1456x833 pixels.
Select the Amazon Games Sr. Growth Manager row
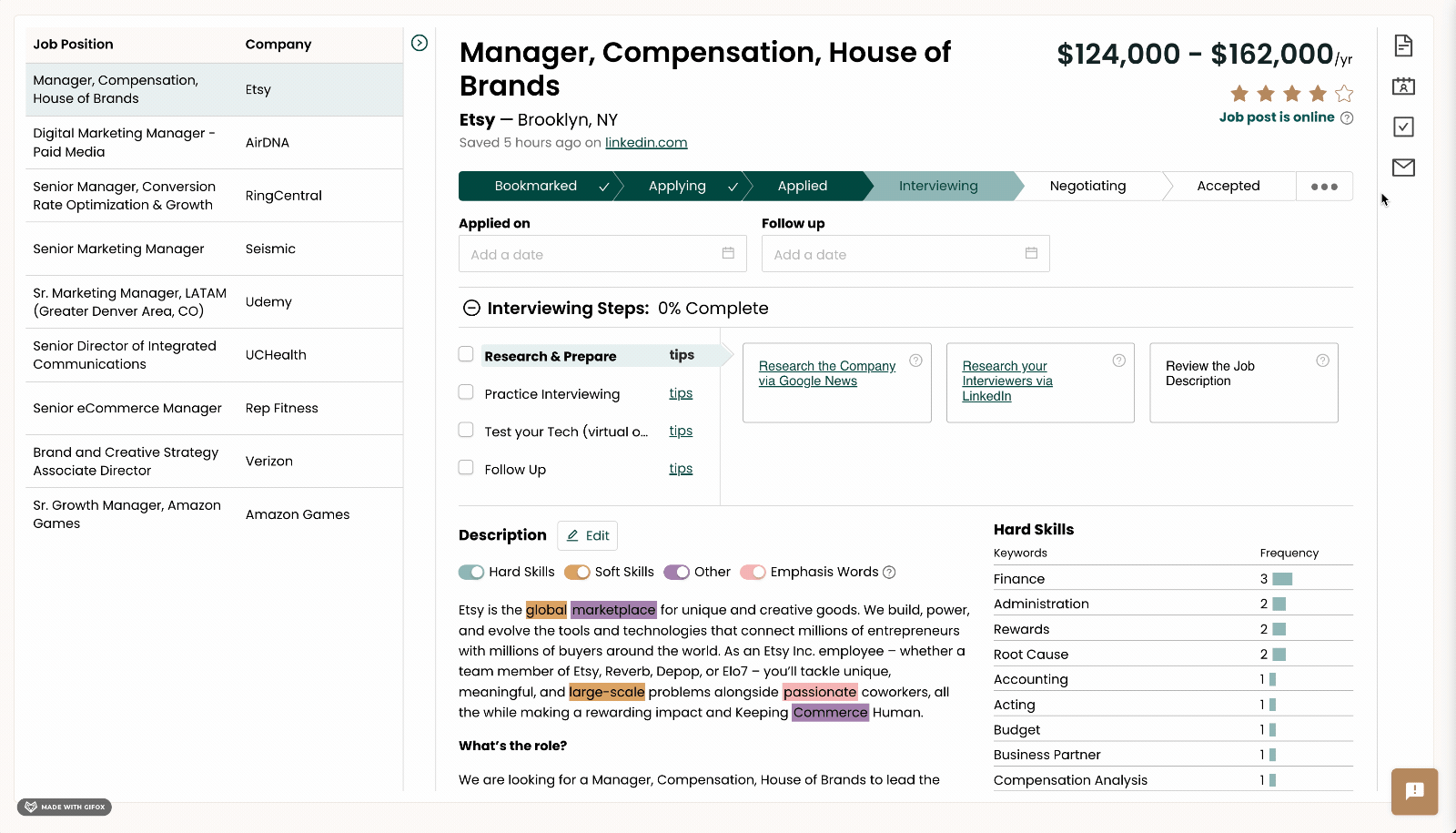214,514
